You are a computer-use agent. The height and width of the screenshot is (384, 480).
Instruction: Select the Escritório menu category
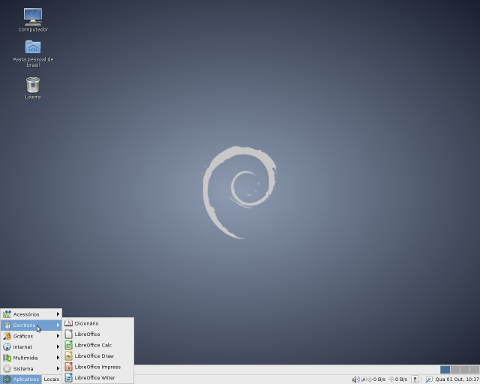click(31, 325)
